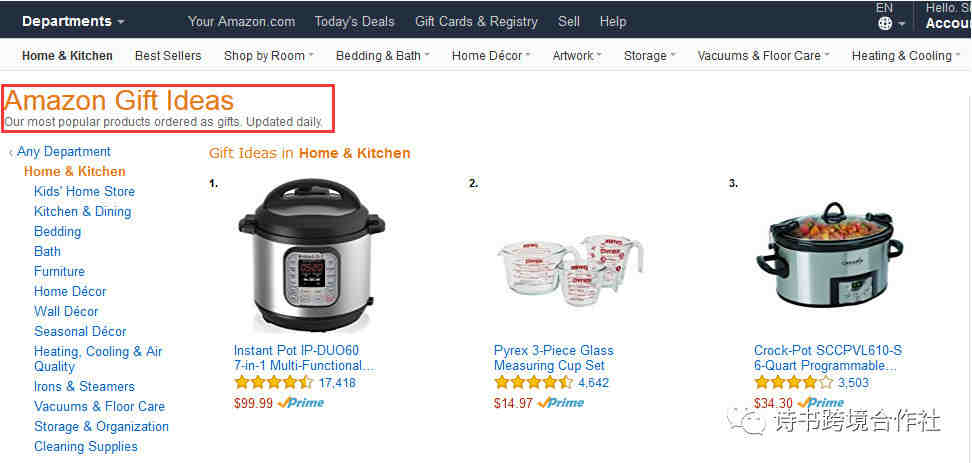
Task: Open the Crock-Pot slow cooker image
Action: [830, 254]
